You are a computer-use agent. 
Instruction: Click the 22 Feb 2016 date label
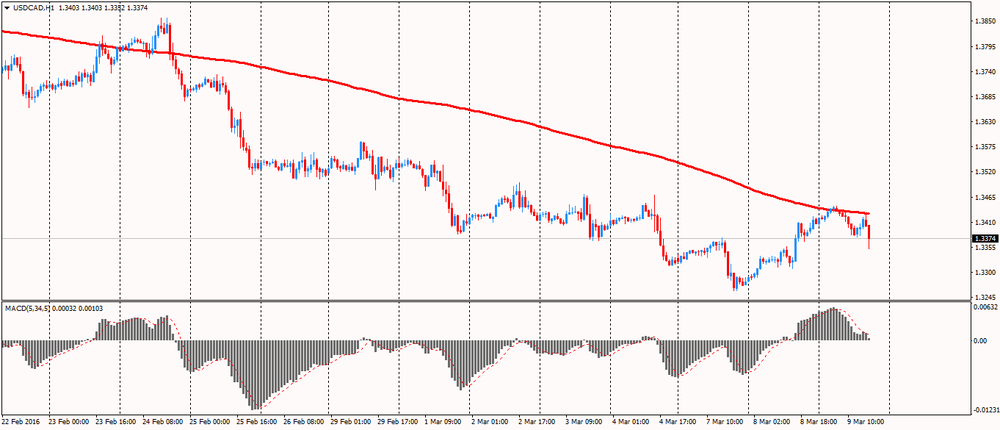pos(20,422)
